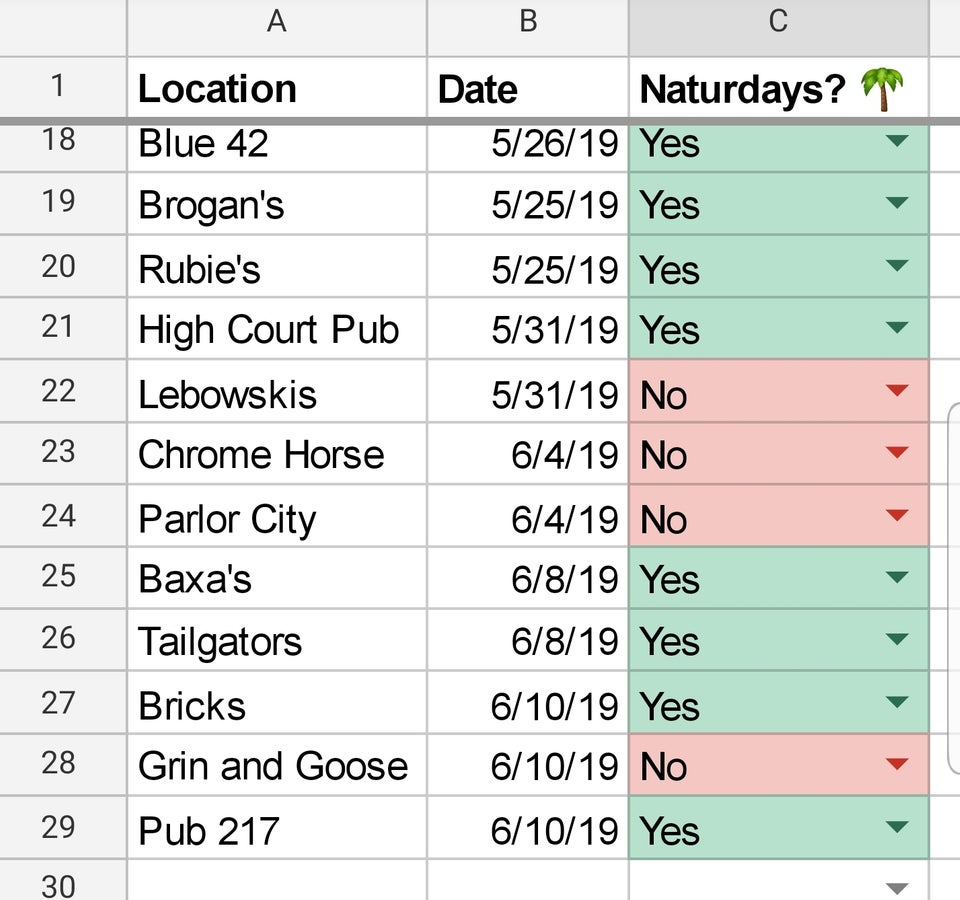Open the Grin and Goose No dropdown arrow
The height and width of the screenshot is (900, 960).
click(897, 763)
